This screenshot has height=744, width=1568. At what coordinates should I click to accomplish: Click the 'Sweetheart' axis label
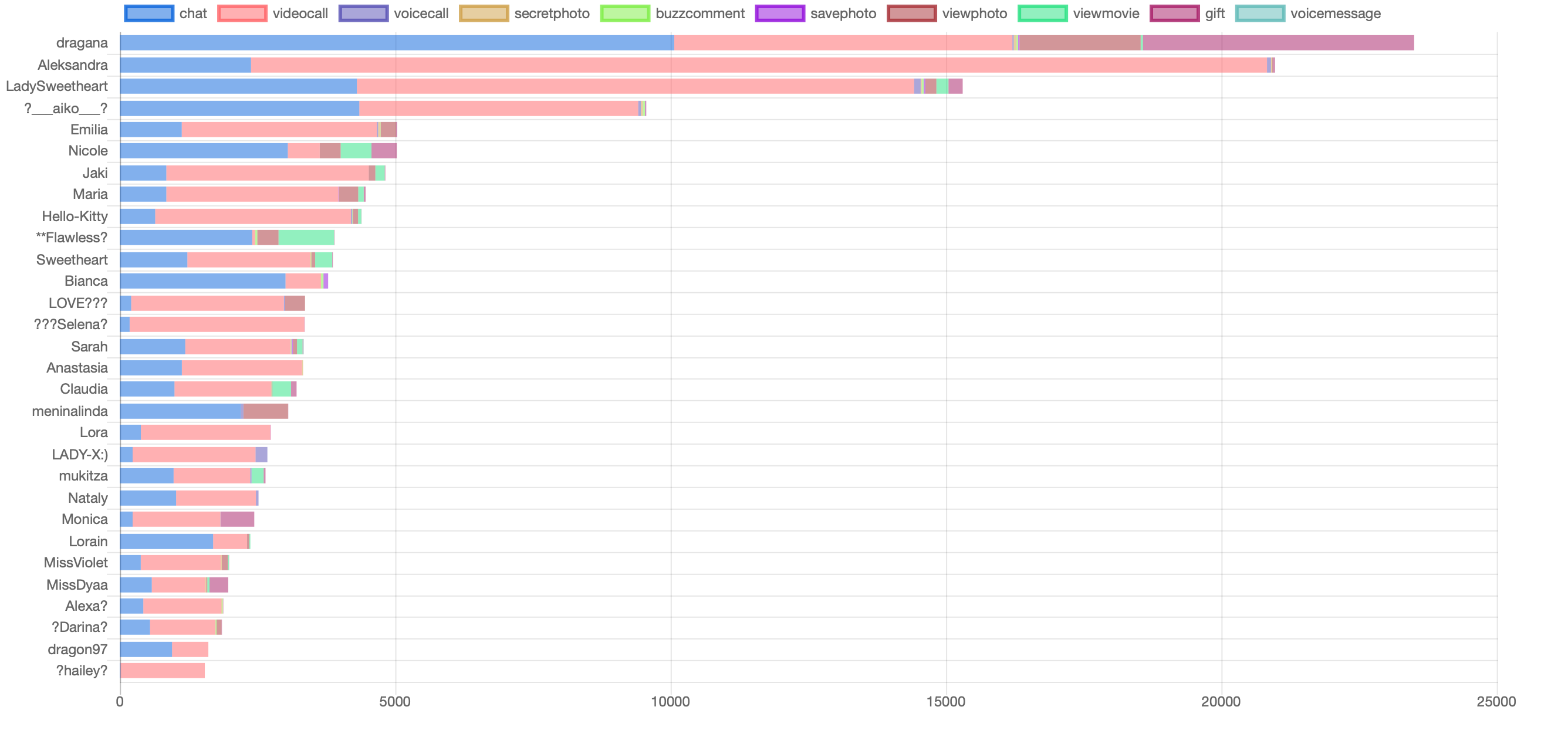click(x=72, y=260)
